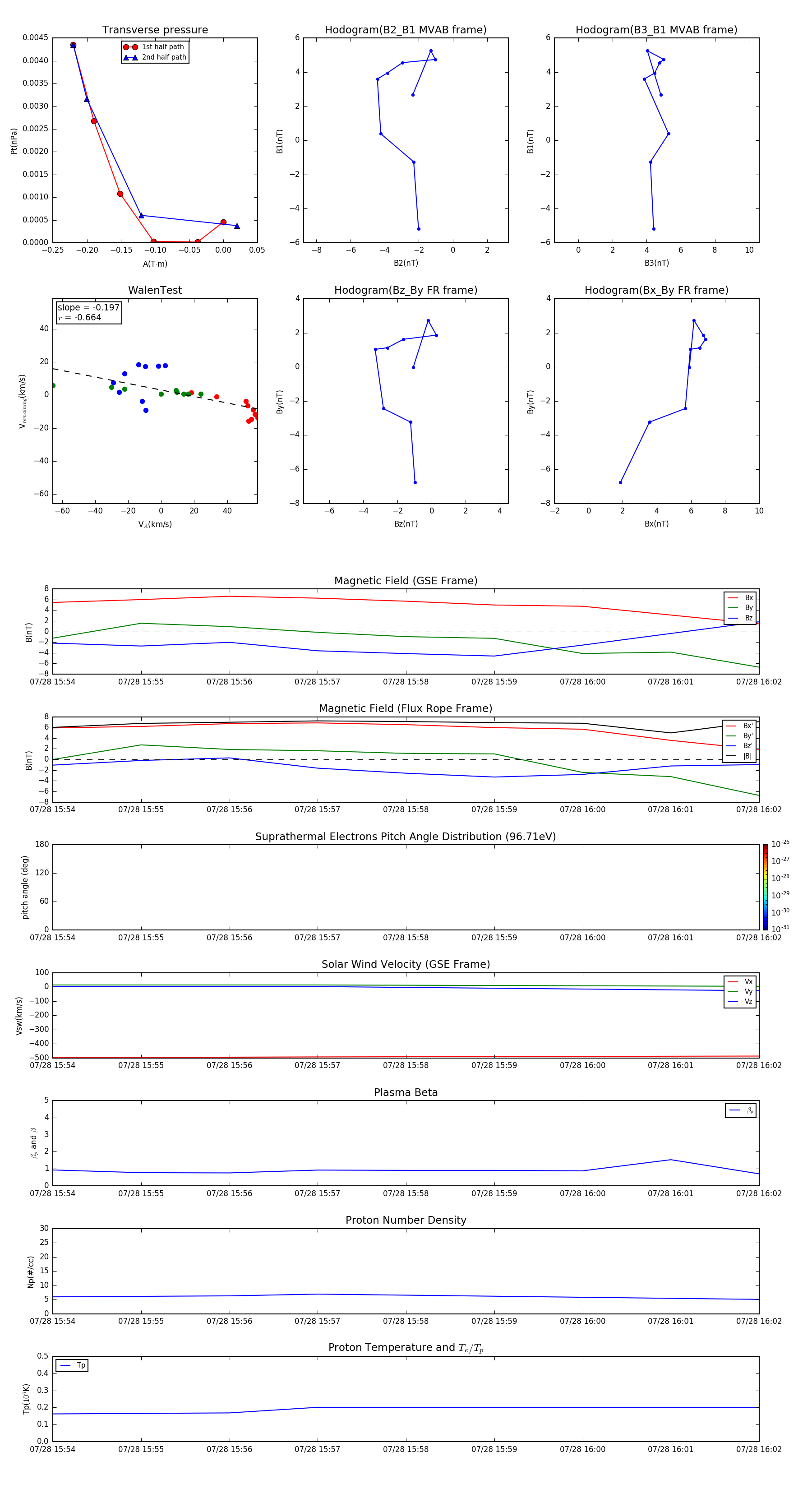Click the 'Hodogram(B2_B1 MVAB frame)' title
Screen dimensions: 812x1489
click(406, 29)
